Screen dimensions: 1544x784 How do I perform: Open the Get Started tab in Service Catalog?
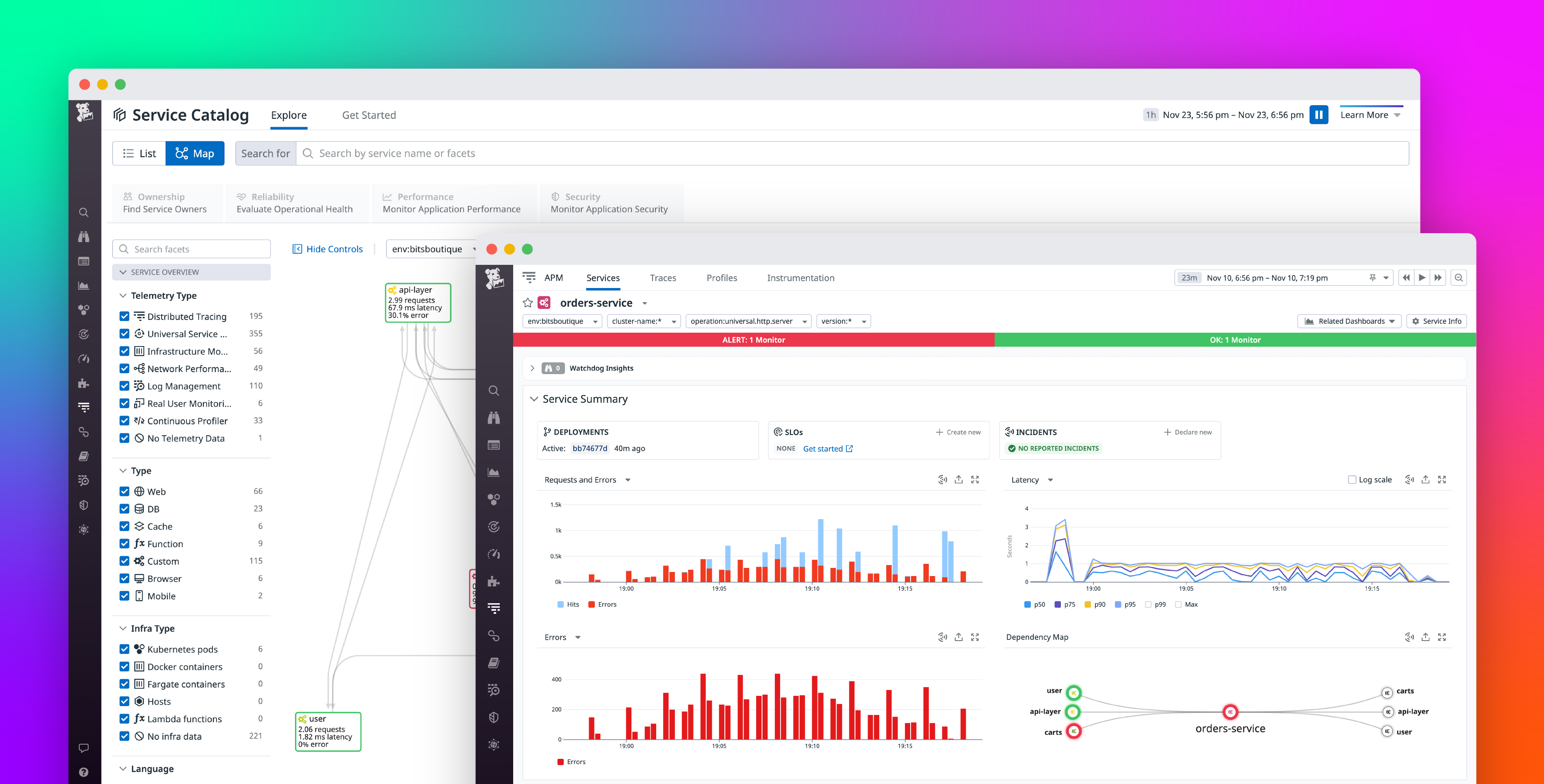369,115
